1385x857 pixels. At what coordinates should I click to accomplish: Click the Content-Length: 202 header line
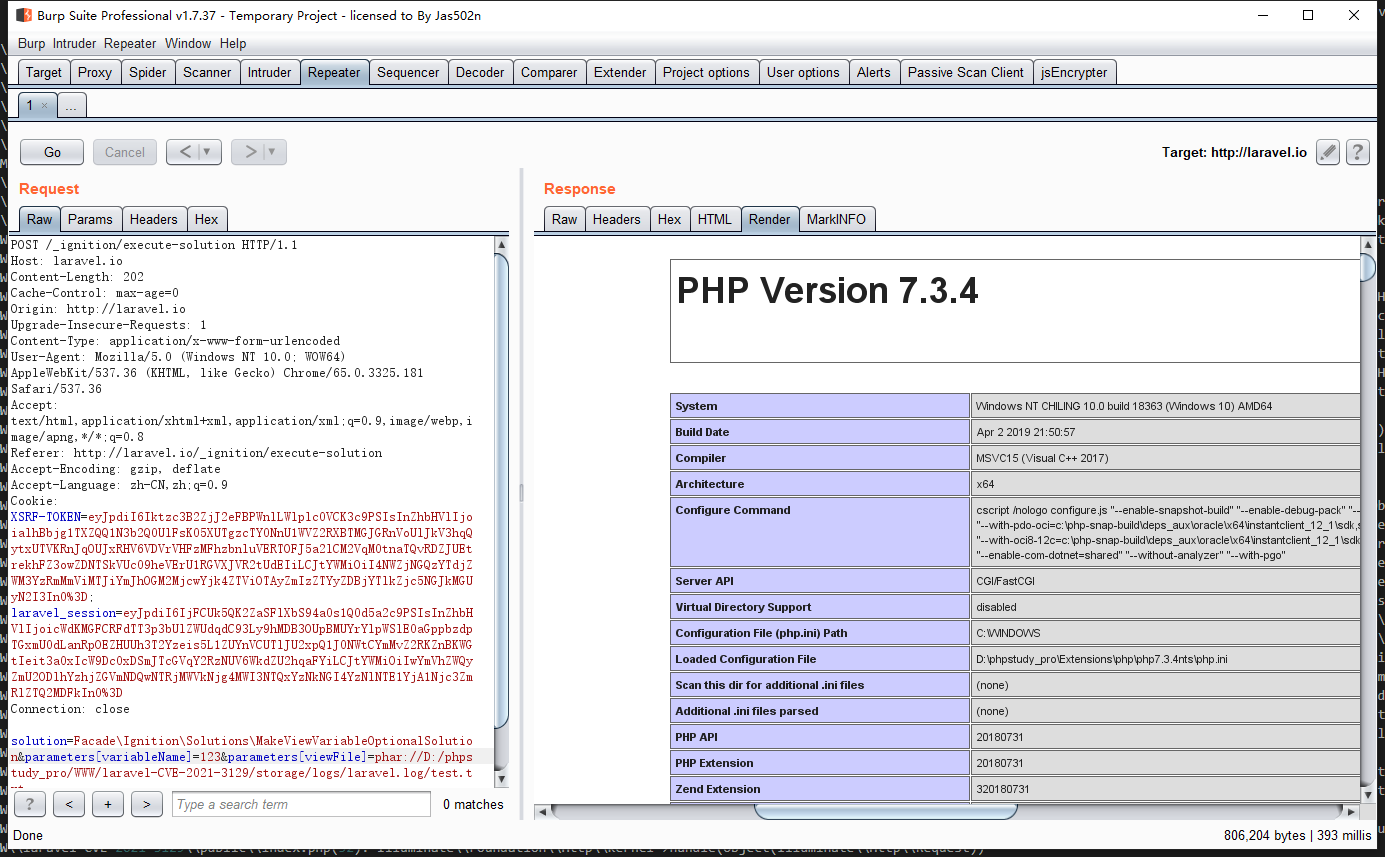77,277
